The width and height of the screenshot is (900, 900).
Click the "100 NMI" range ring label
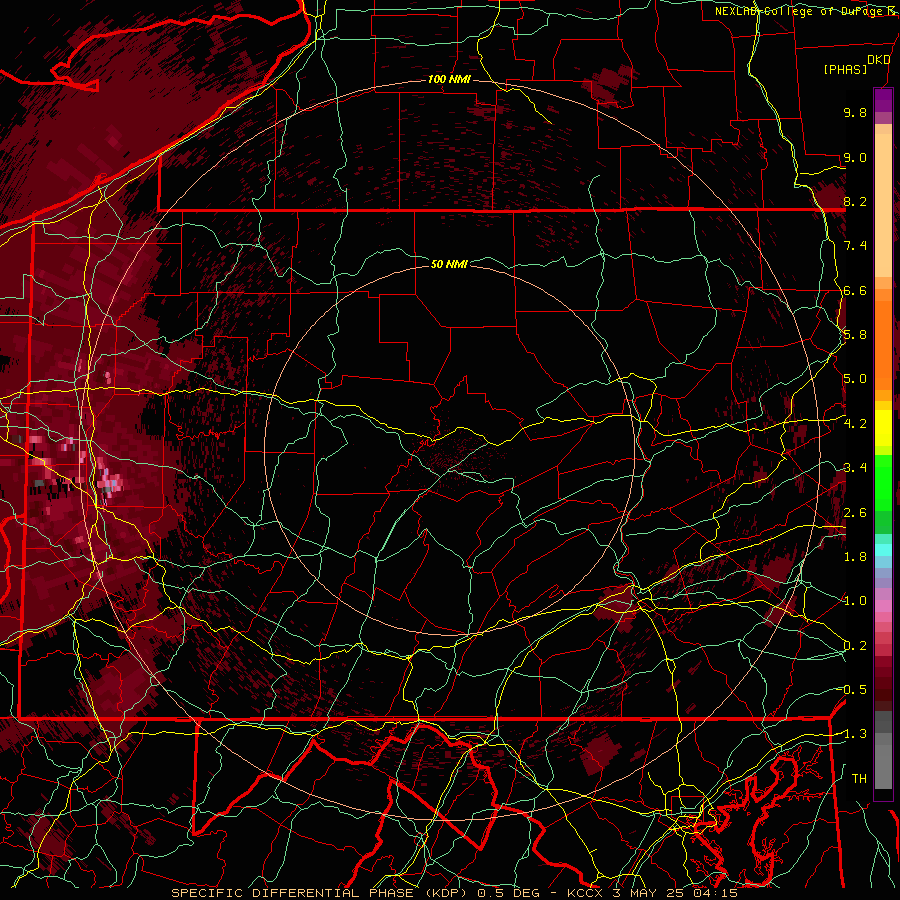(x=449, y=79)
